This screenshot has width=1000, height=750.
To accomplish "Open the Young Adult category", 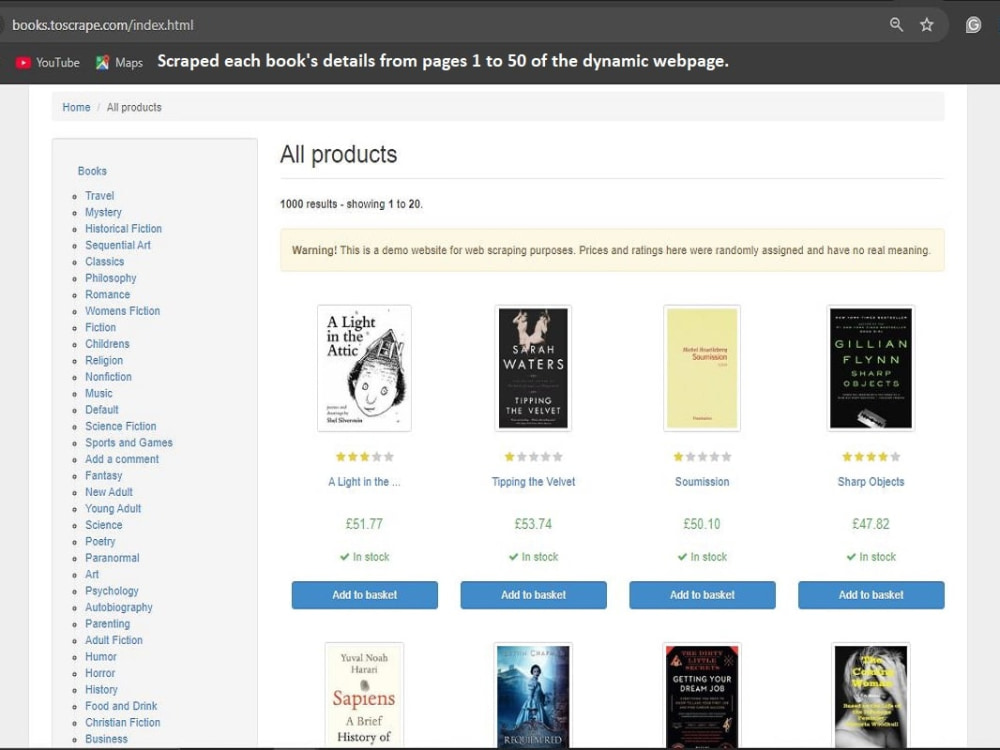I will (x=113, y=508).
